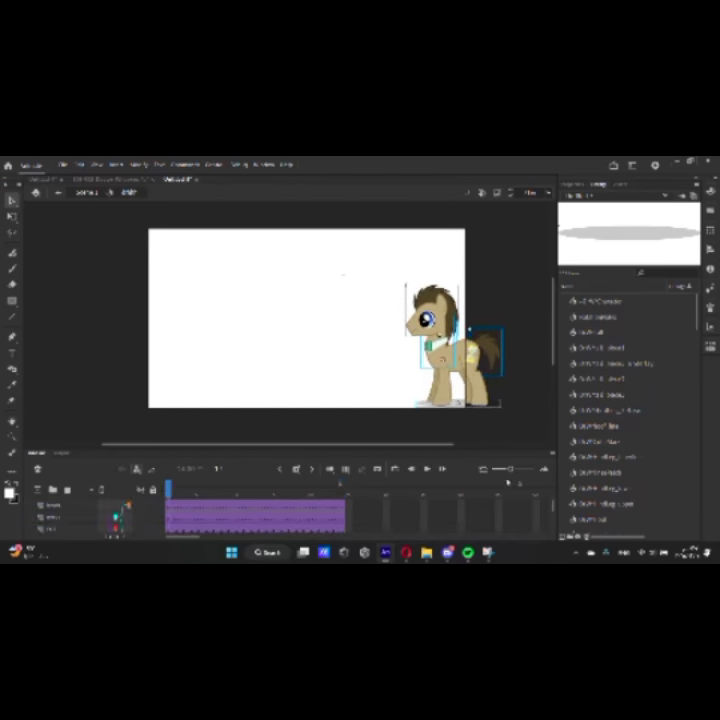
Task: Open the File menu
Action: [x=62, y=165]
